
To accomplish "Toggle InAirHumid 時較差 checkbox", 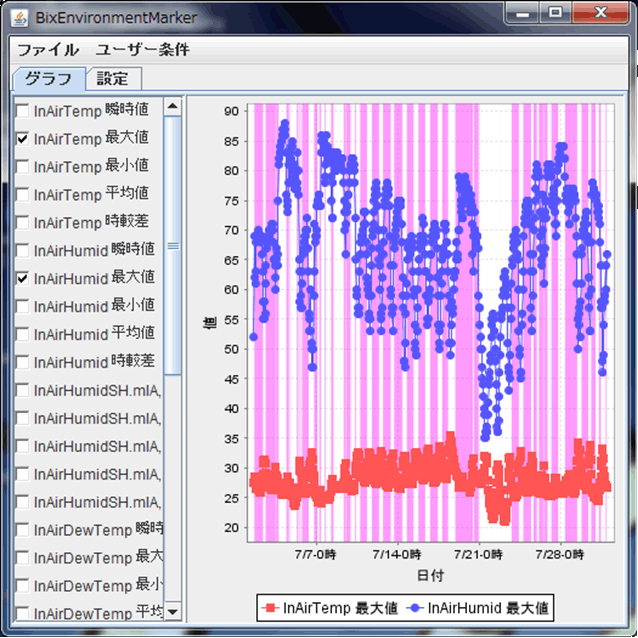I will 22,363.
